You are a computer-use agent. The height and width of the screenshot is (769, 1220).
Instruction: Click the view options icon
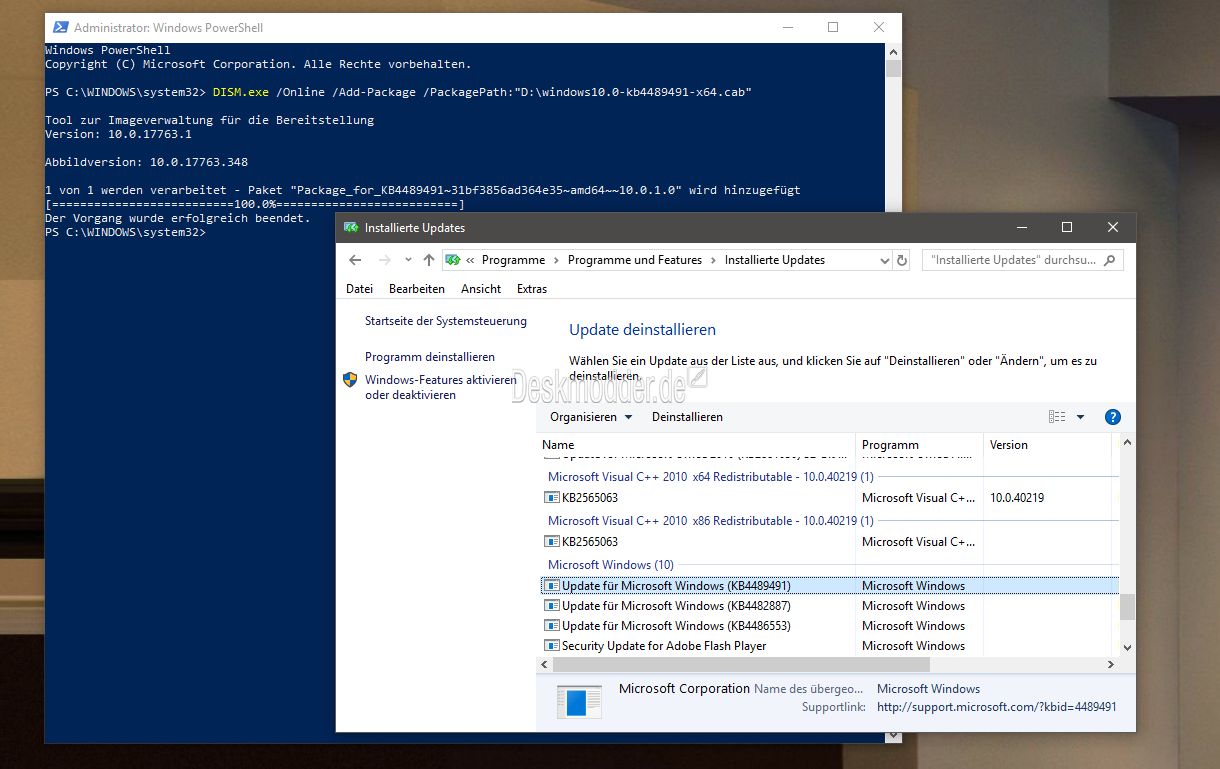coord(1057,417)
